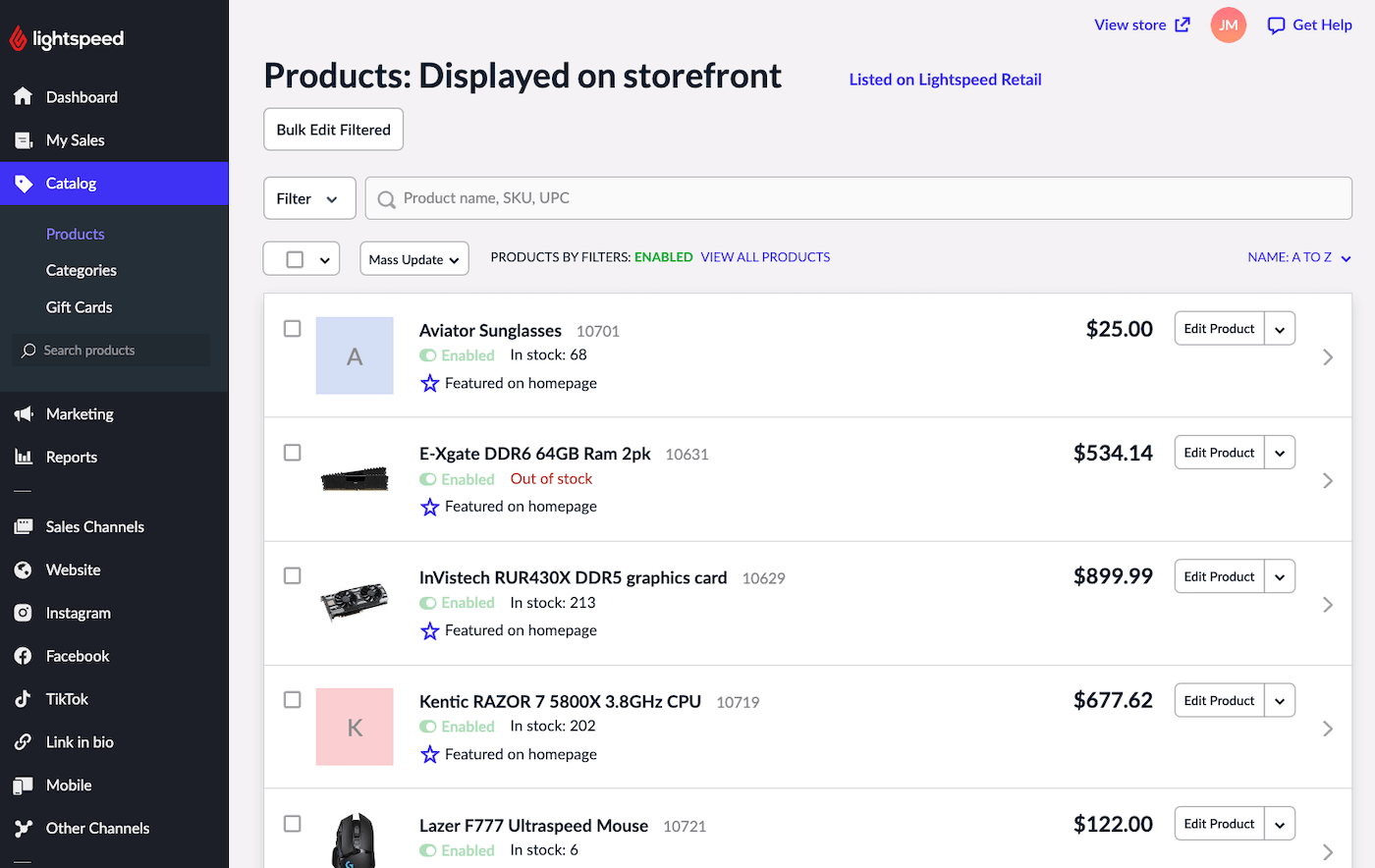Image resolution: width=1375 pixels, height=868 pixels.
Task: Open the Aviator Sunglasses 'A' placeholder thumbnail
Action: click(x=355, y=355)
